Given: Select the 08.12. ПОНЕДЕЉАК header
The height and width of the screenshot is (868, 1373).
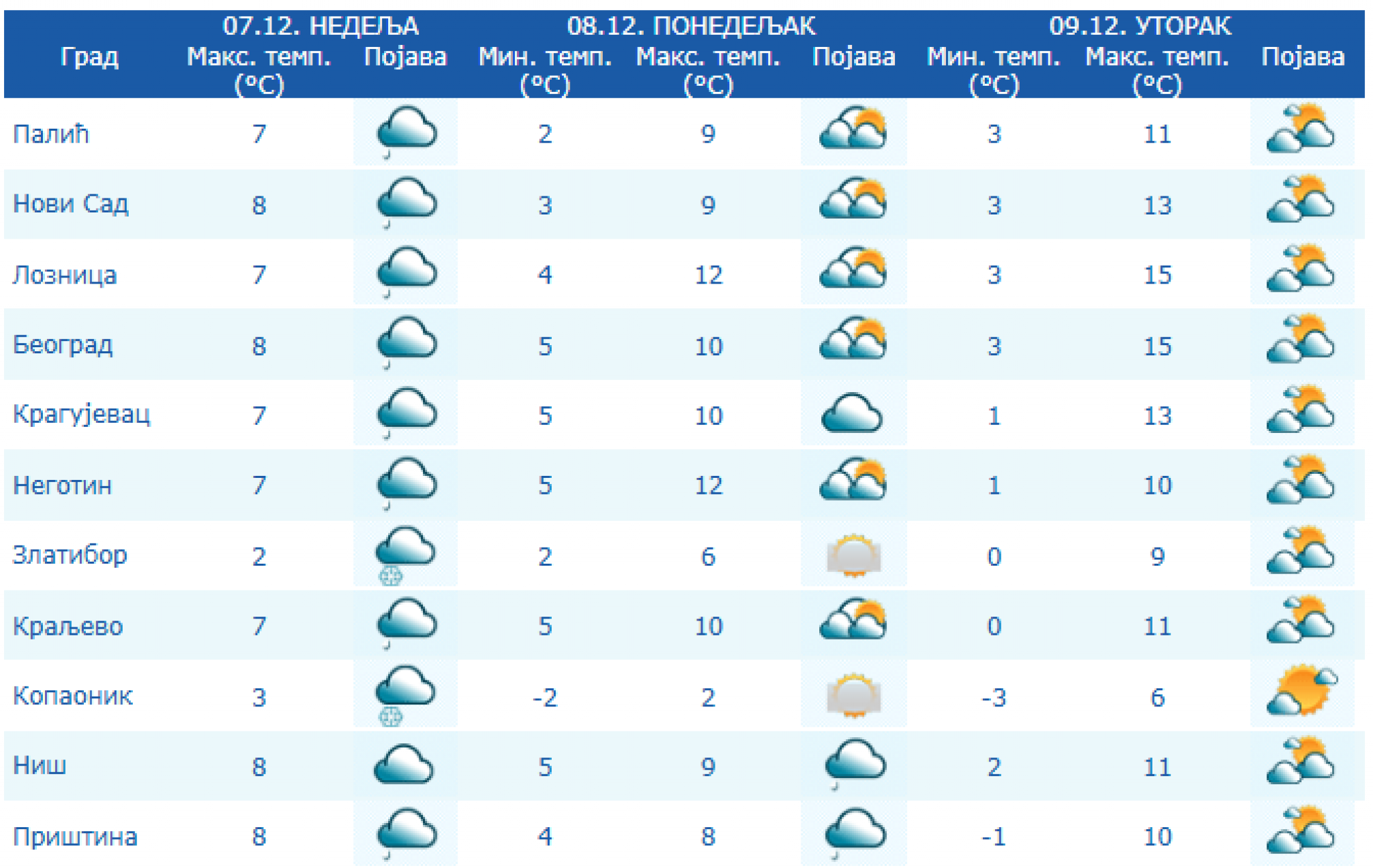Looking at the screenshot, I should (x=691, y=26).
